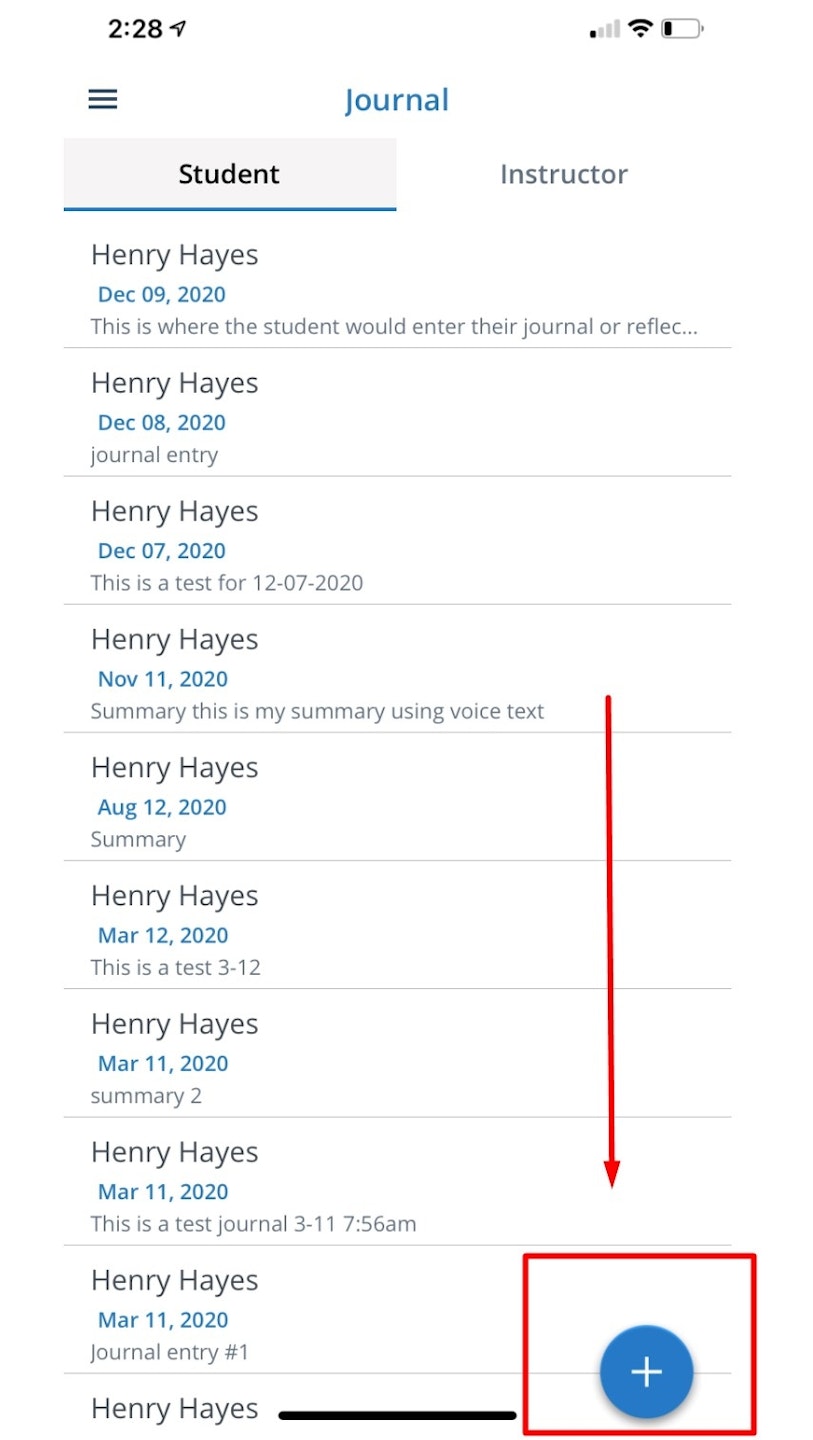
Task: Open the Dec 08, 2020 journal entry
Action: (x=396, y=418)
